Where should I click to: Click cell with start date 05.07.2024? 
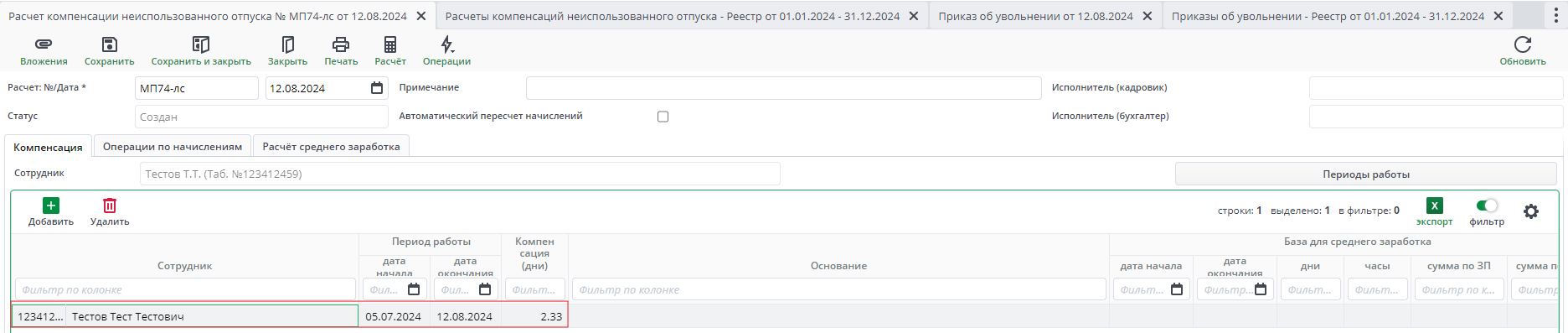[x=394, y=316]
